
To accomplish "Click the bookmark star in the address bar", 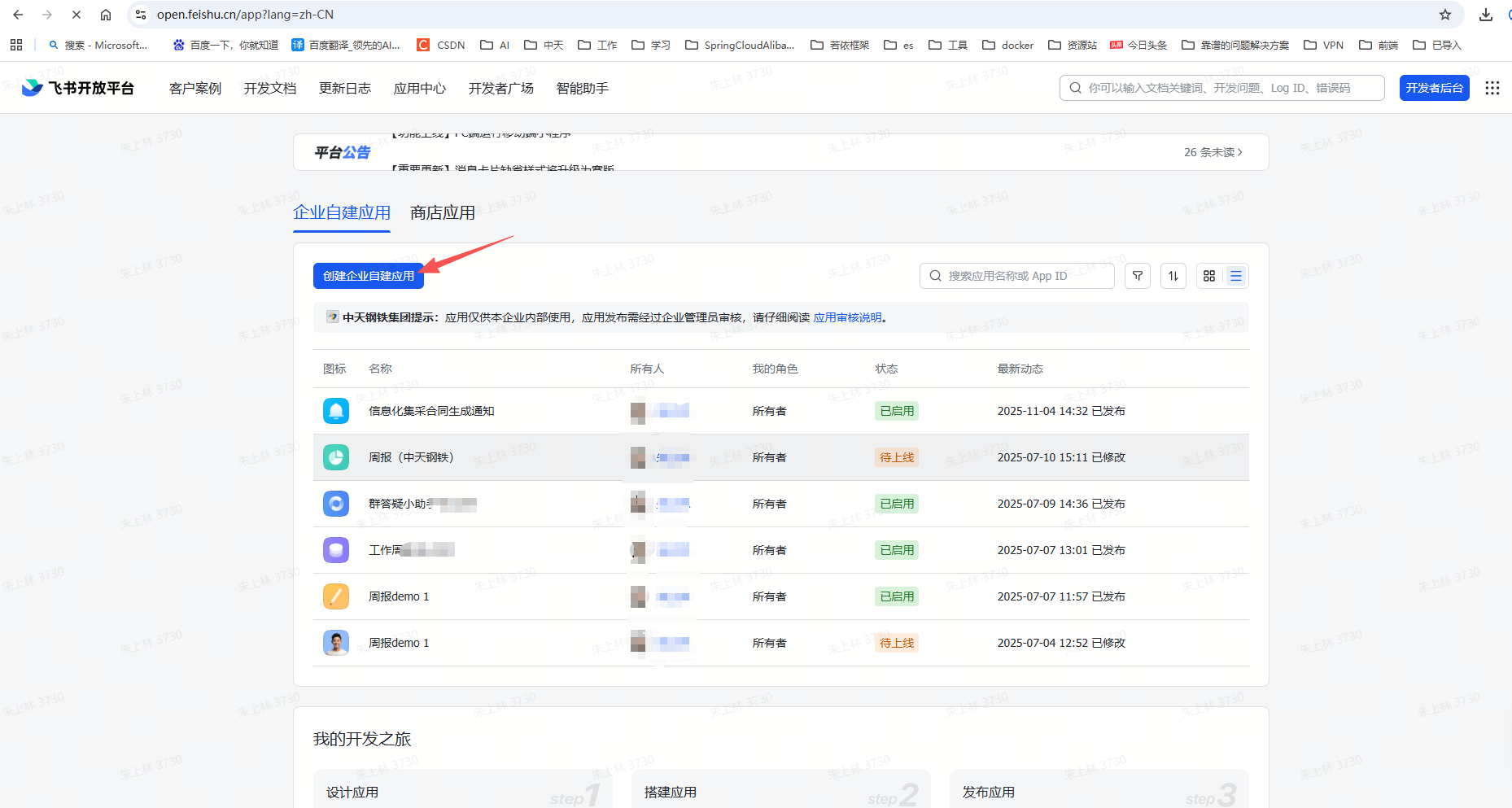I will coord(1444,15).
